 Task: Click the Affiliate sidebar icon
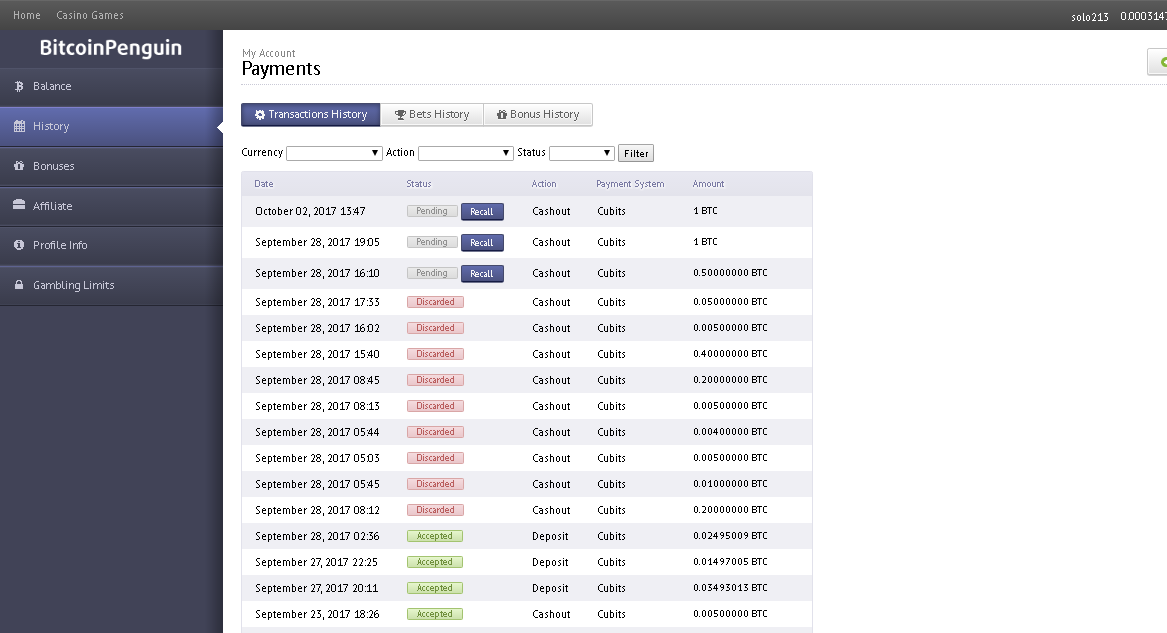coord(19,205)
